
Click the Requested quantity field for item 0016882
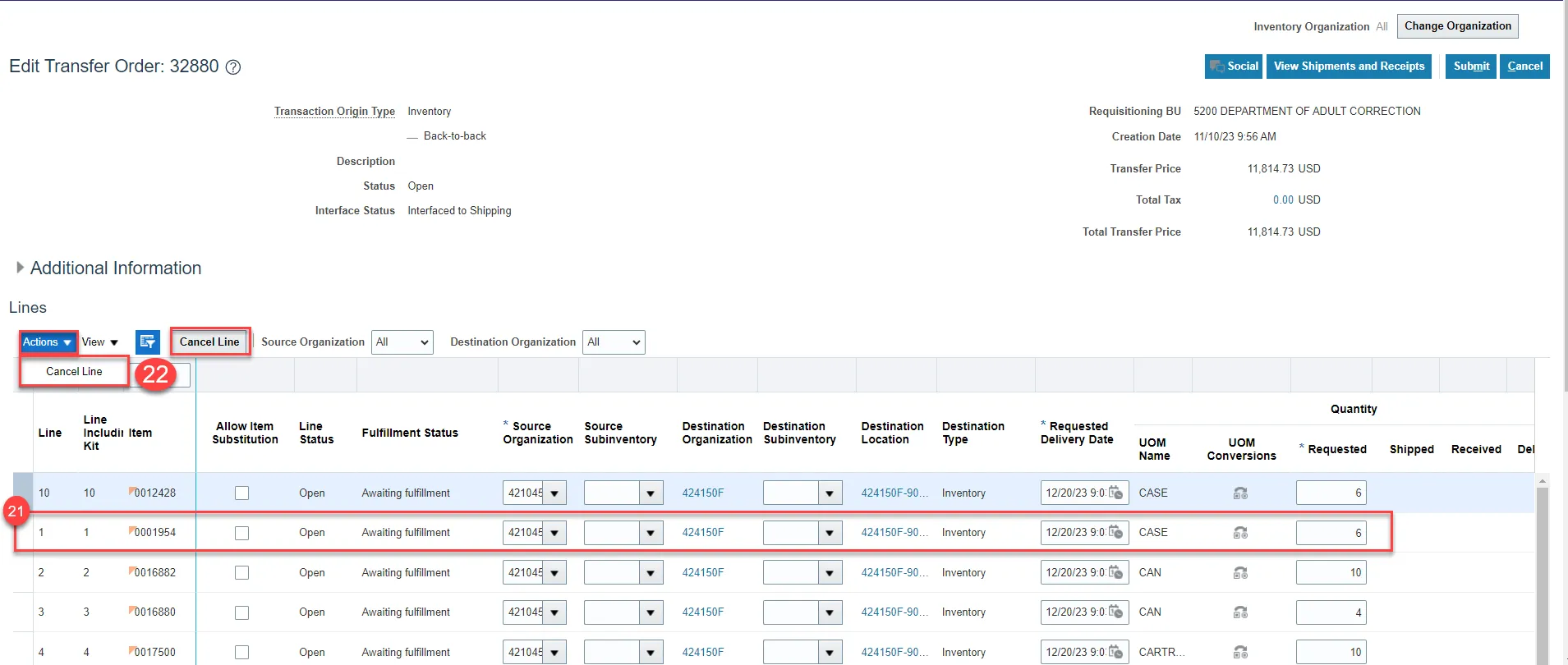(1330, 572)
